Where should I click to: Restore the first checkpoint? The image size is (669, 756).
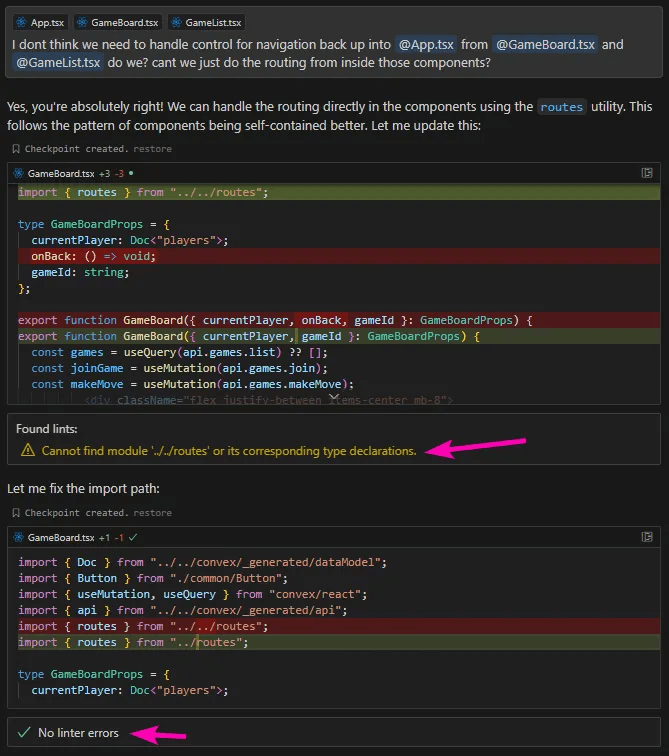(151, 149)
